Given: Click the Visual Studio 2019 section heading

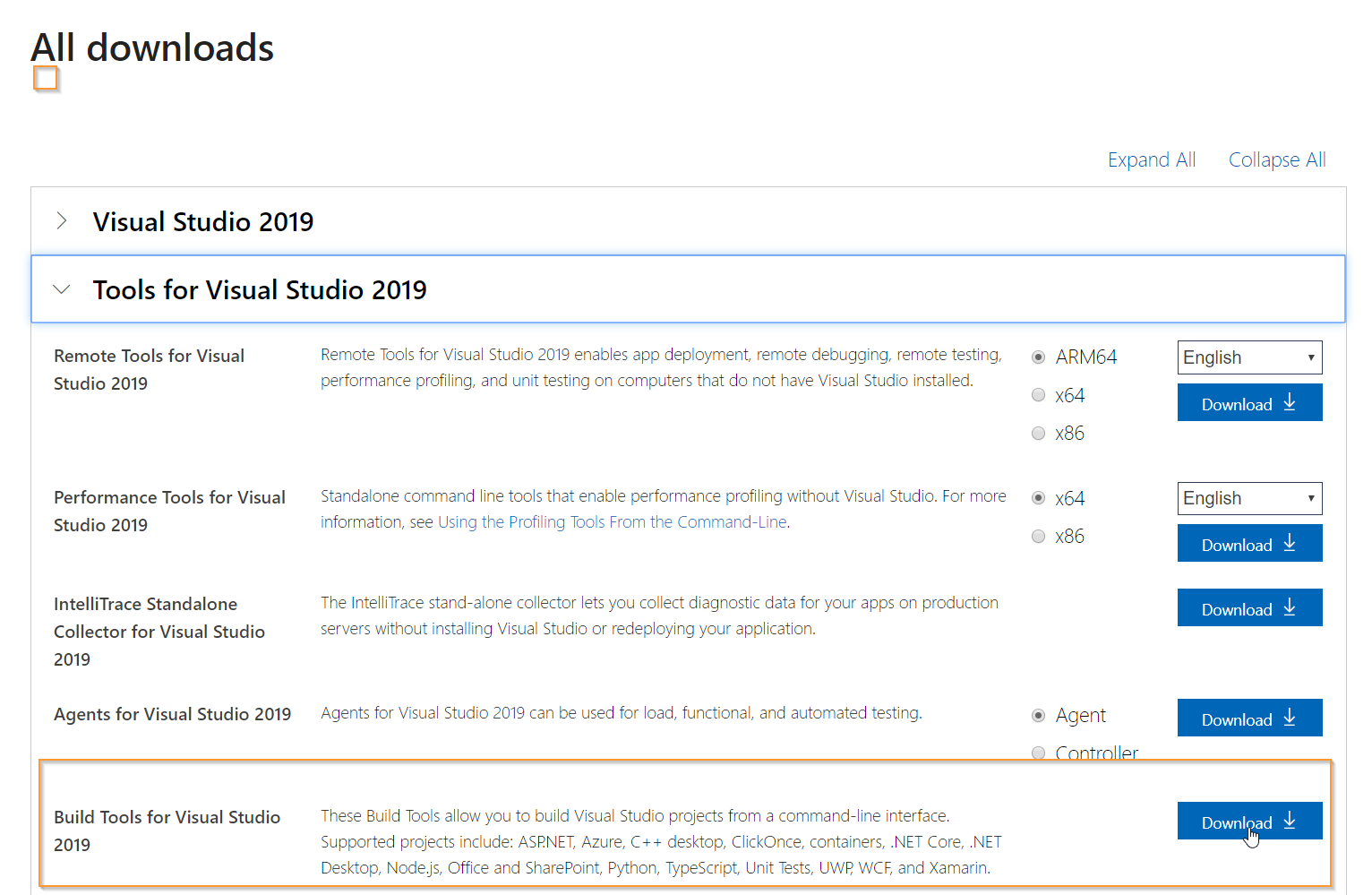Looking at the screenshot, I should click(x=203, y=221).
